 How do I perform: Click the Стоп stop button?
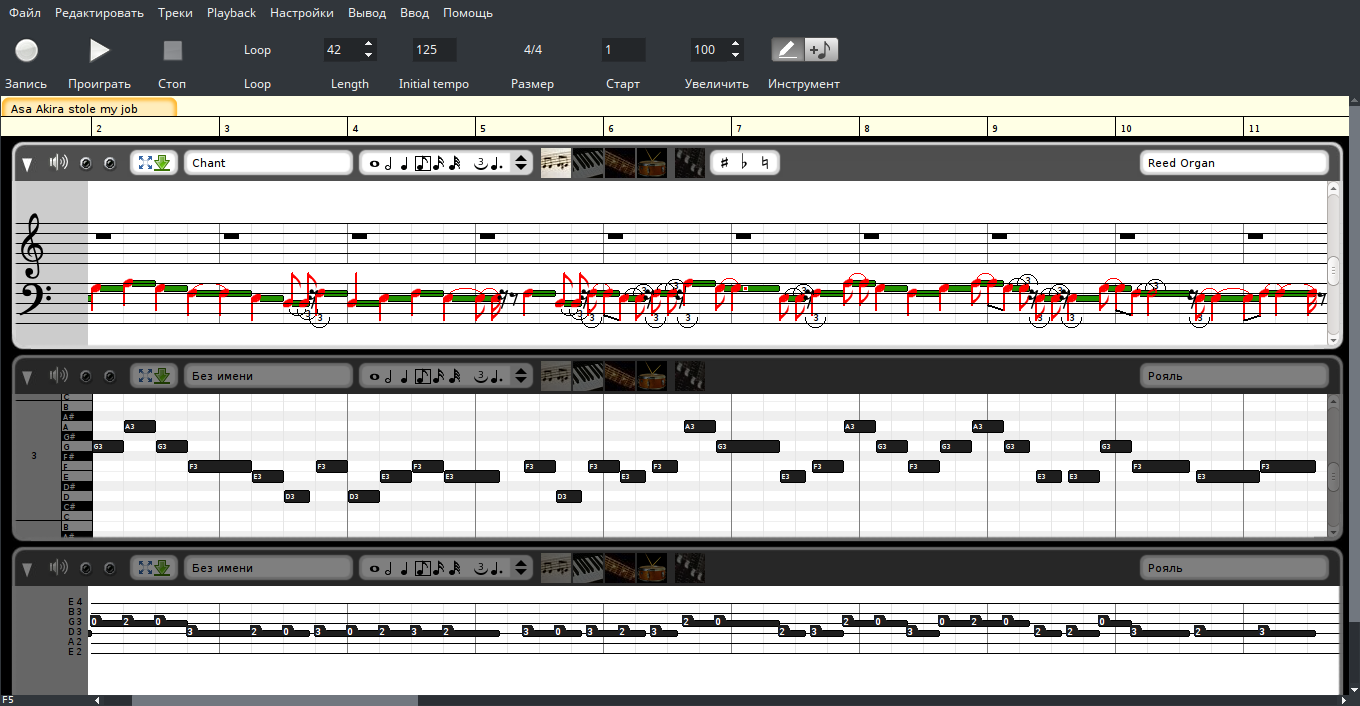point(173,50)
